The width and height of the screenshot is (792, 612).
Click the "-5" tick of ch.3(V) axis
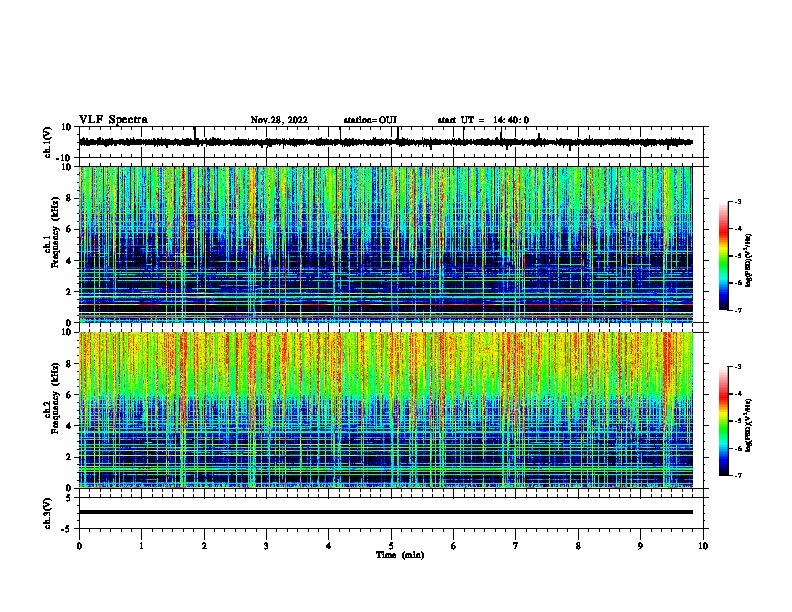click(68, 529)
